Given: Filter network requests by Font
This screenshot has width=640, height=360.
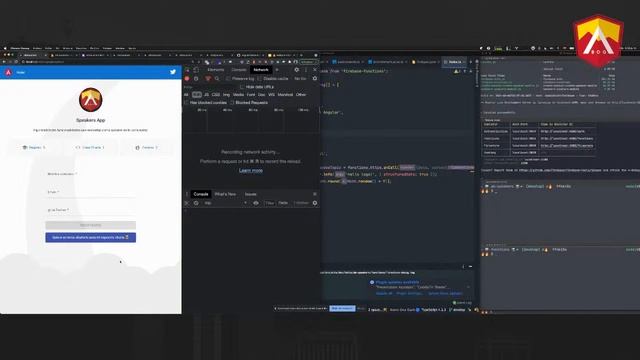Looking at the screenshot, I should coord(251,95).
